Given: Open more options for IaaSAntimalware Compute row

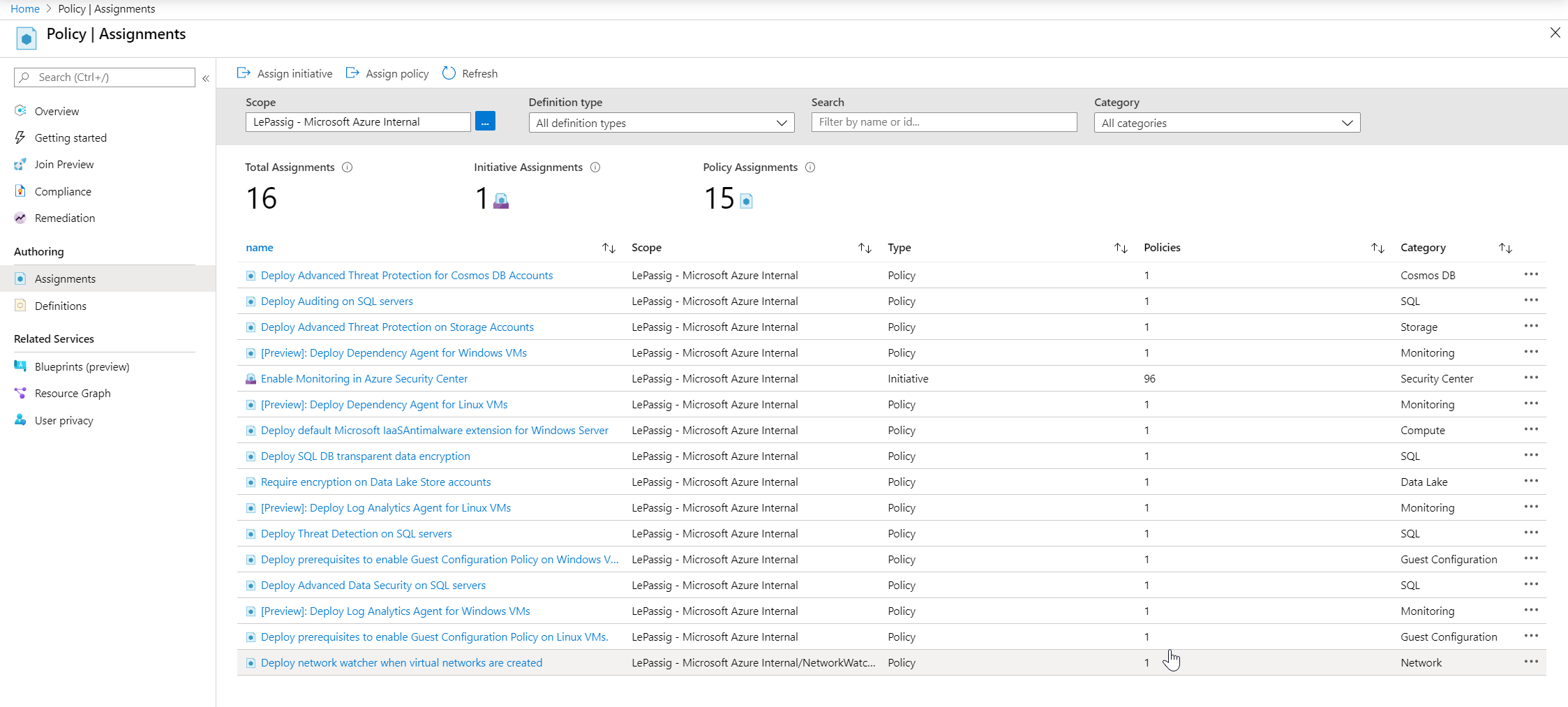Looking at the screenshot, I should point(1531,429).
